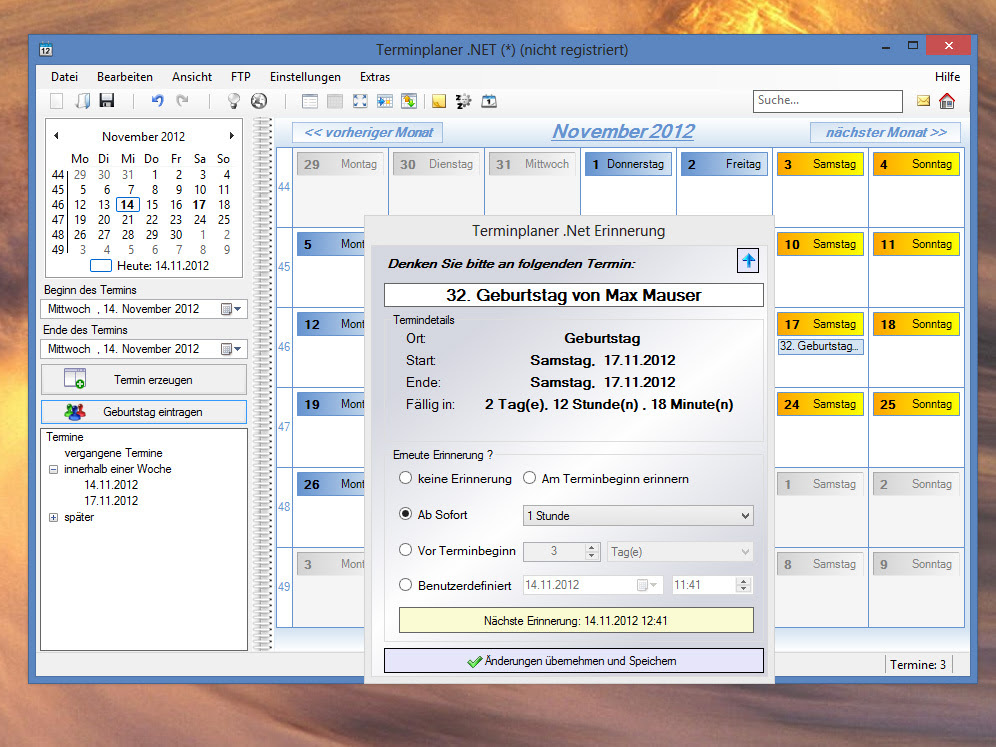The width and height of the screenshot is (996, 747).
Task: Select the 'Benutzerdefiniert' radio button
Action: point(406,585)
